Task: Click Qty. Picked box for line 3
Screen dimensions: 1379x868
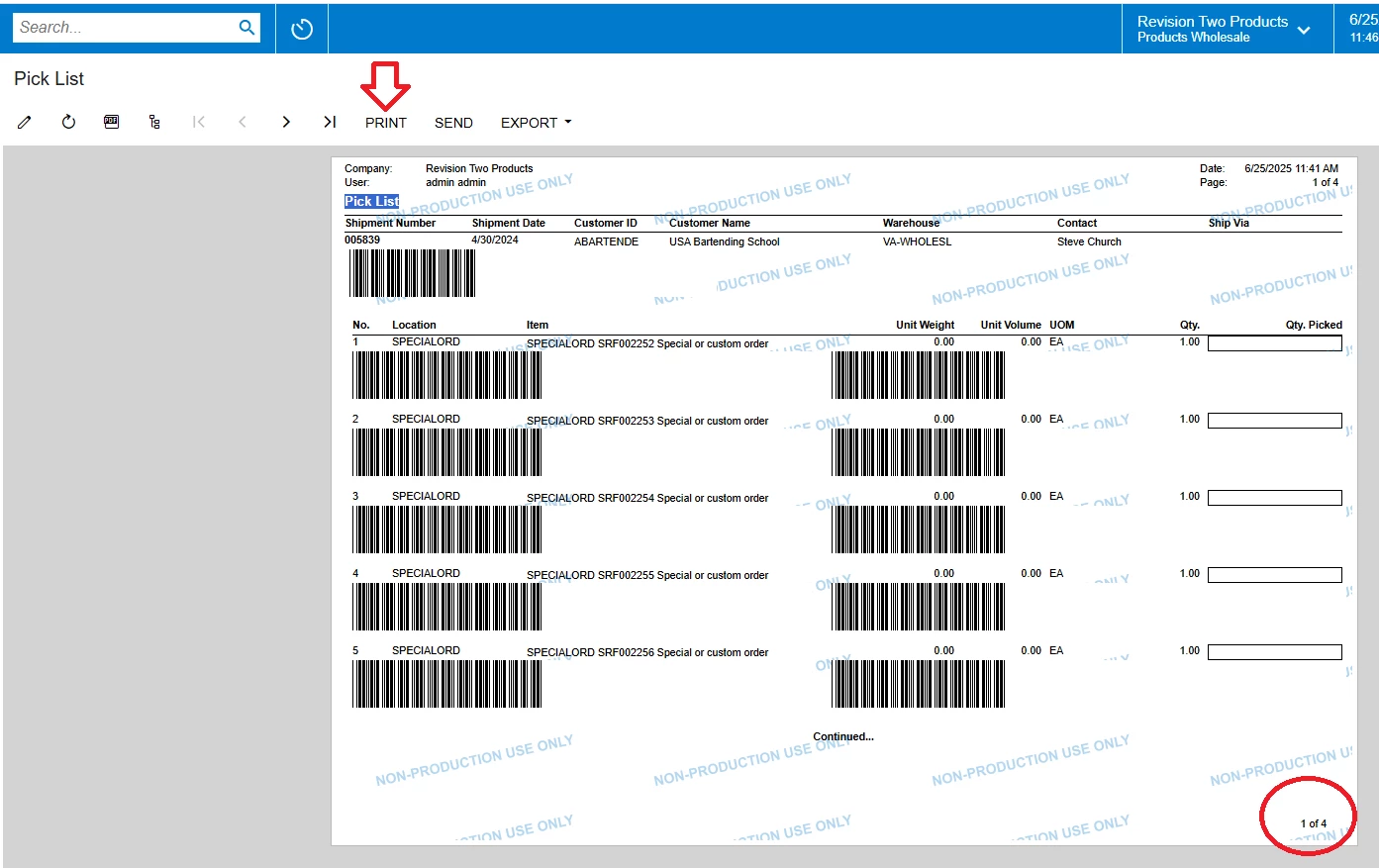Action: pos(1275,498)
